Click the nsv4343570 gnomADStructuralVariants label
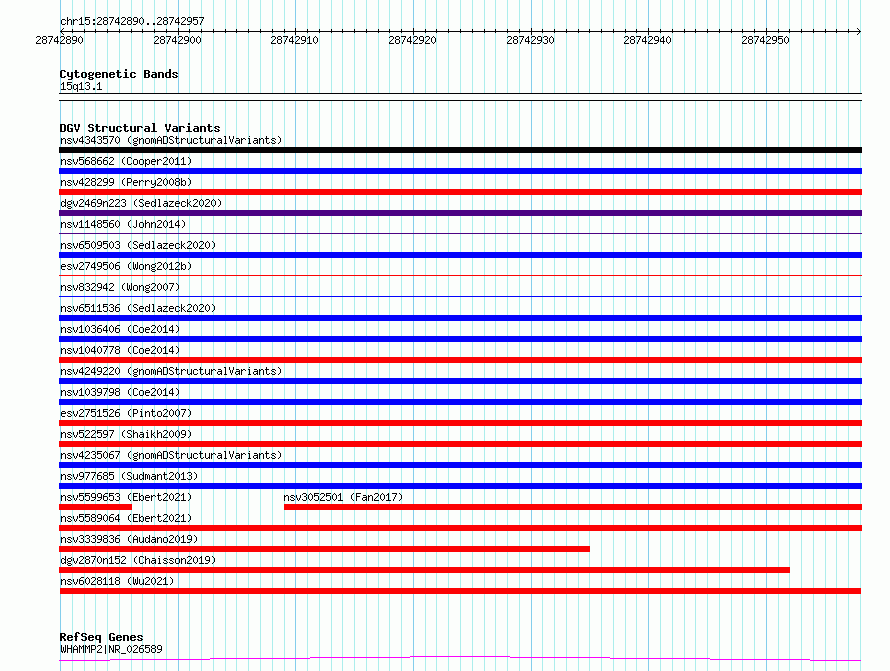 coord(171,140)
